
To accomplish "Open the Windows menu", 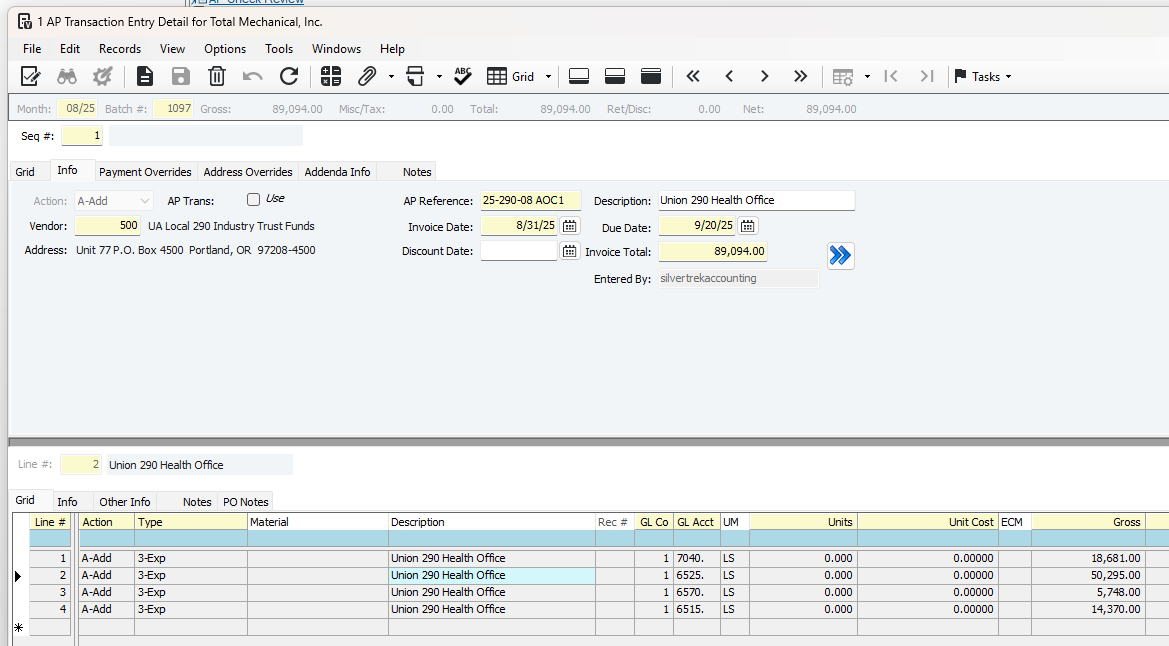I will [x=336, y=48].
